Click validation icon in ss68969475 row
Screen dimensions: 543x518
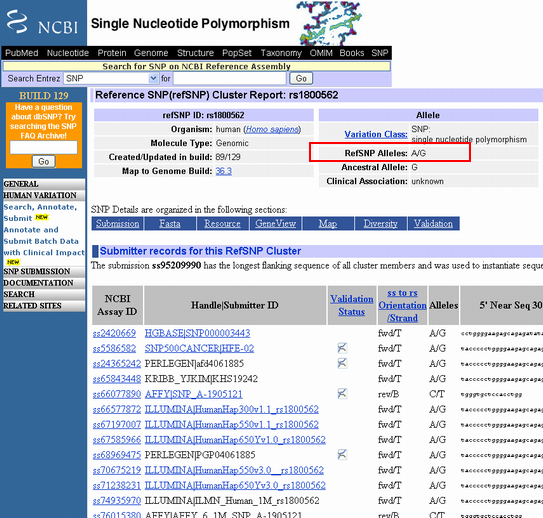click(x=342, y=454)
